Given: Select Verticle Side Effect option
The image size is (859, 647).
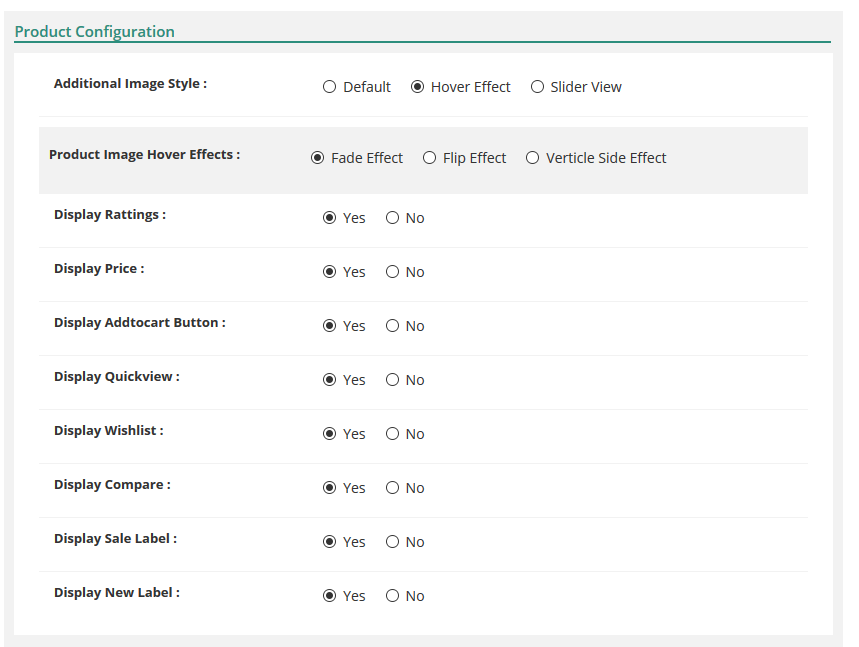Looking at the screenshot, I should (532, 158).
